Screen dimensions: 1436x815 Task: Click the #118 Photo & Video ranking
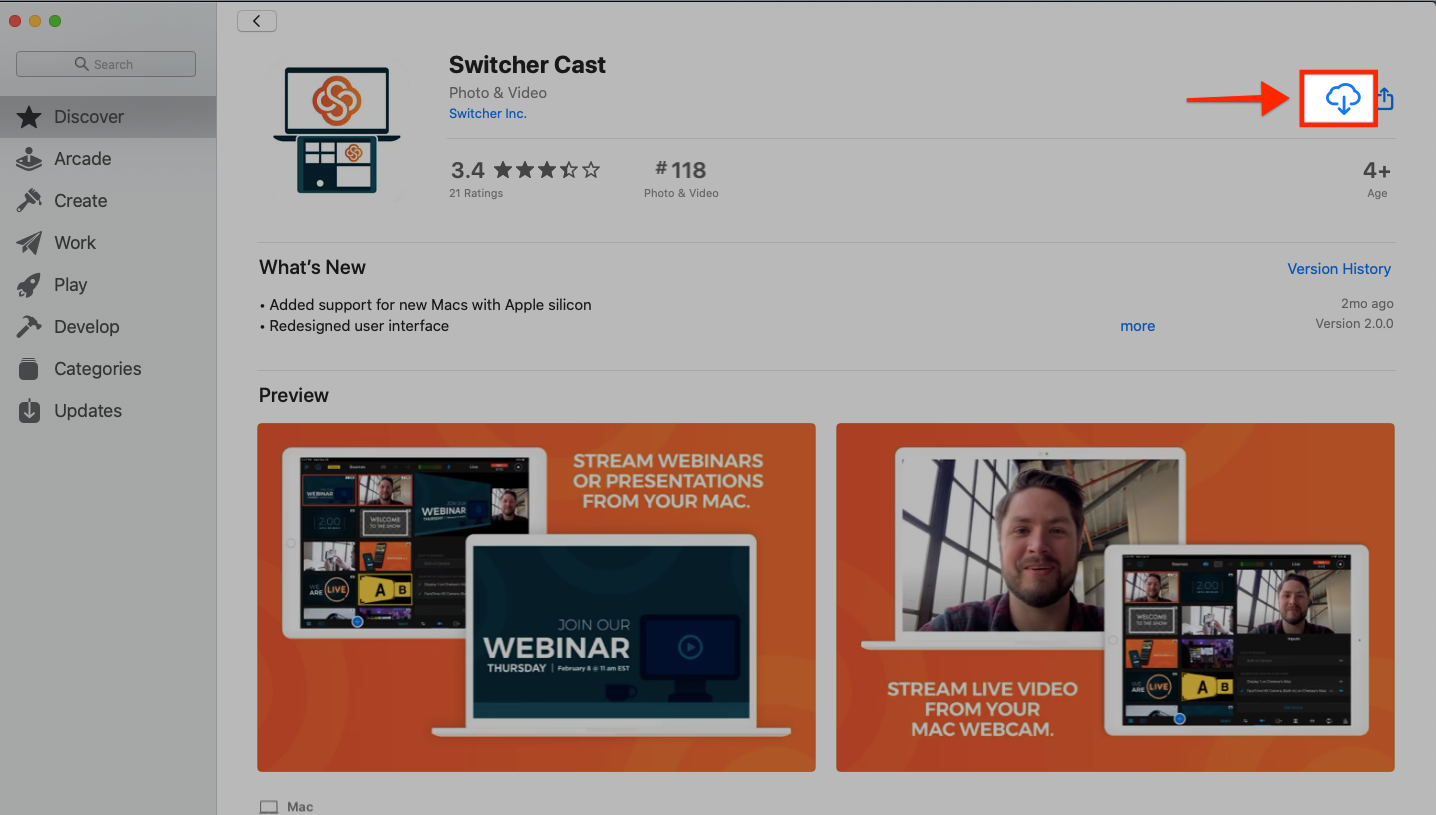click(681, 178)
